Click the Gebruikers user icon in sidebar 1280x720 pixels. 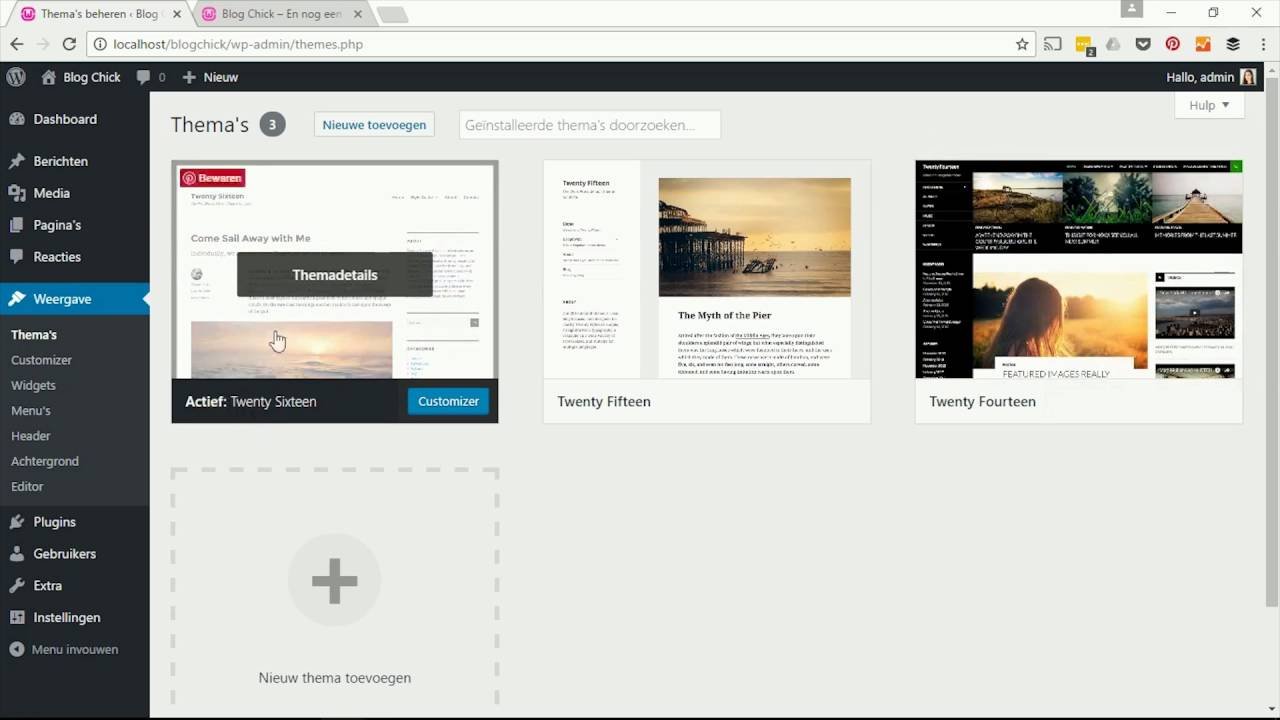tap(18, 553)
